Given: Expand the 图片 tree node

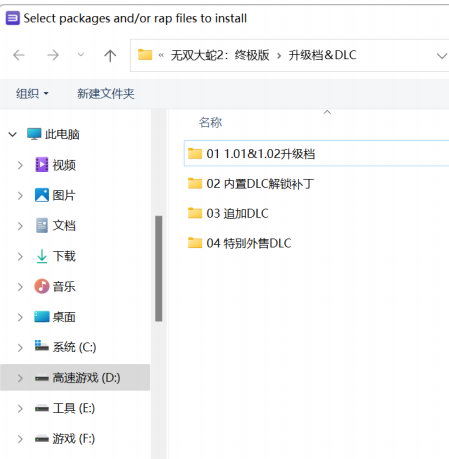Looking at the screenshot, I should tap(20, 196).
